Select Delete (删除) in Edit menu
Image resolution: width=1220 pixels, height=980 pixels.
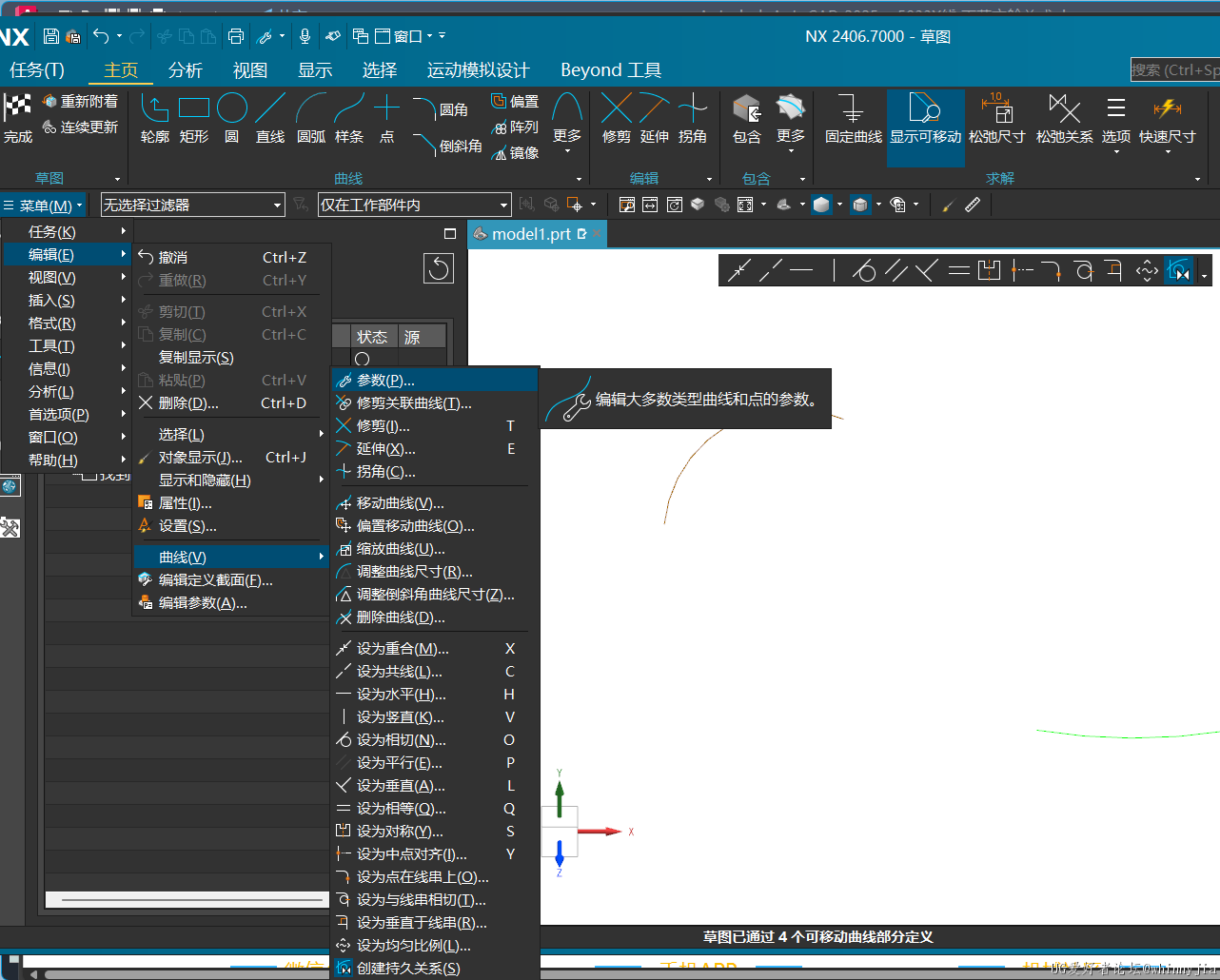230,403
